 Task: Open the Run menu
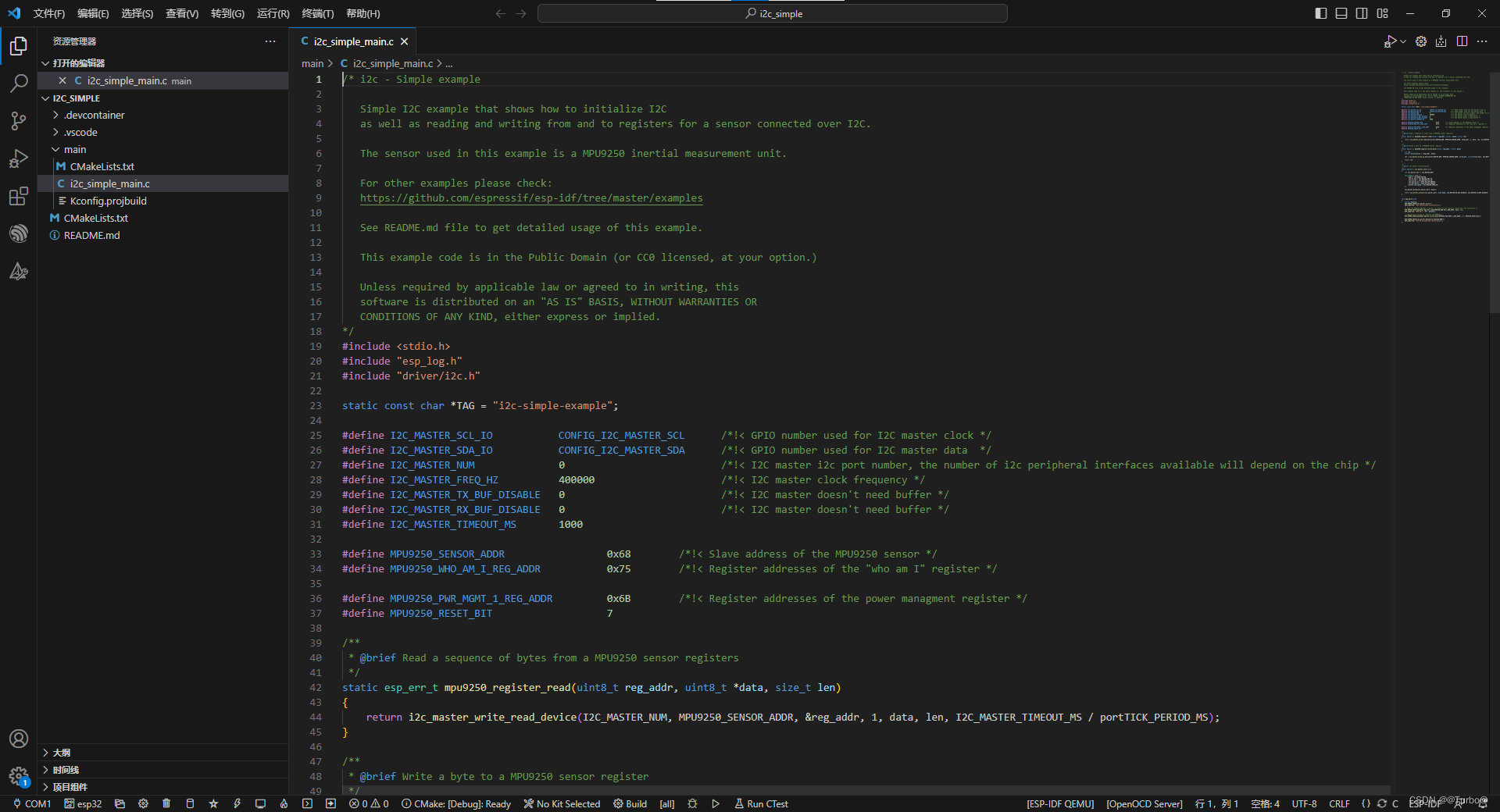pyautogui.click(x=273, y=13)
